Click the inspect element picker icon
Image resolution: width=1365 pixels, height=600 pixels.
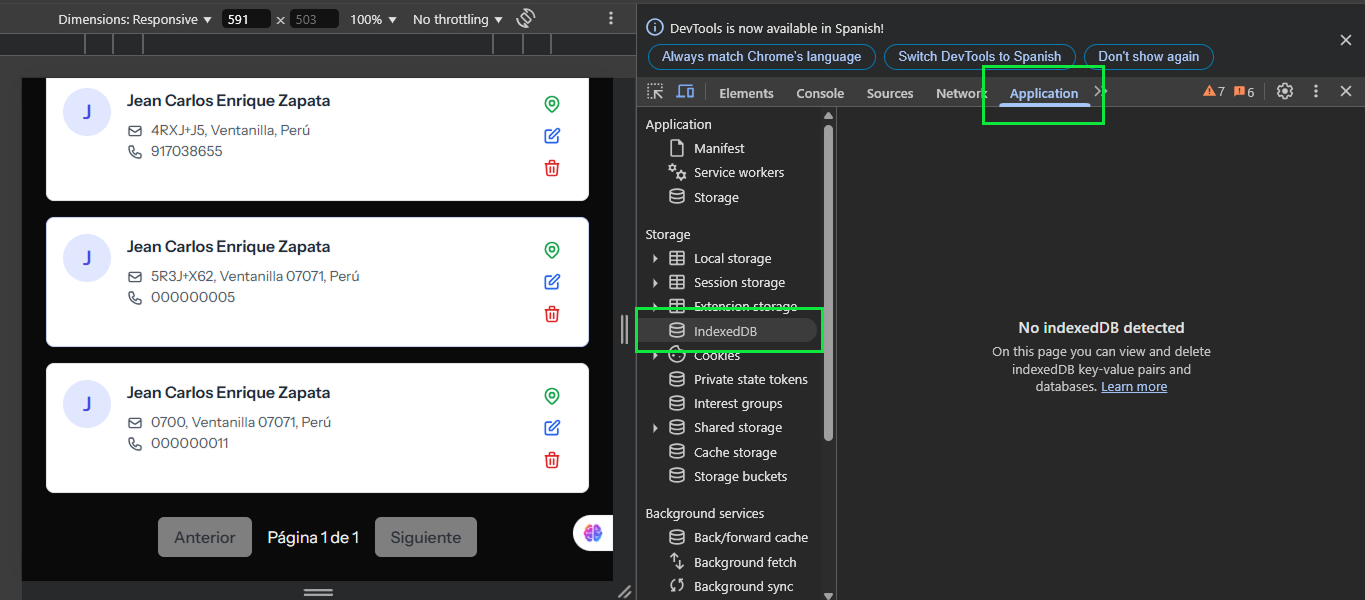(655, 92)
